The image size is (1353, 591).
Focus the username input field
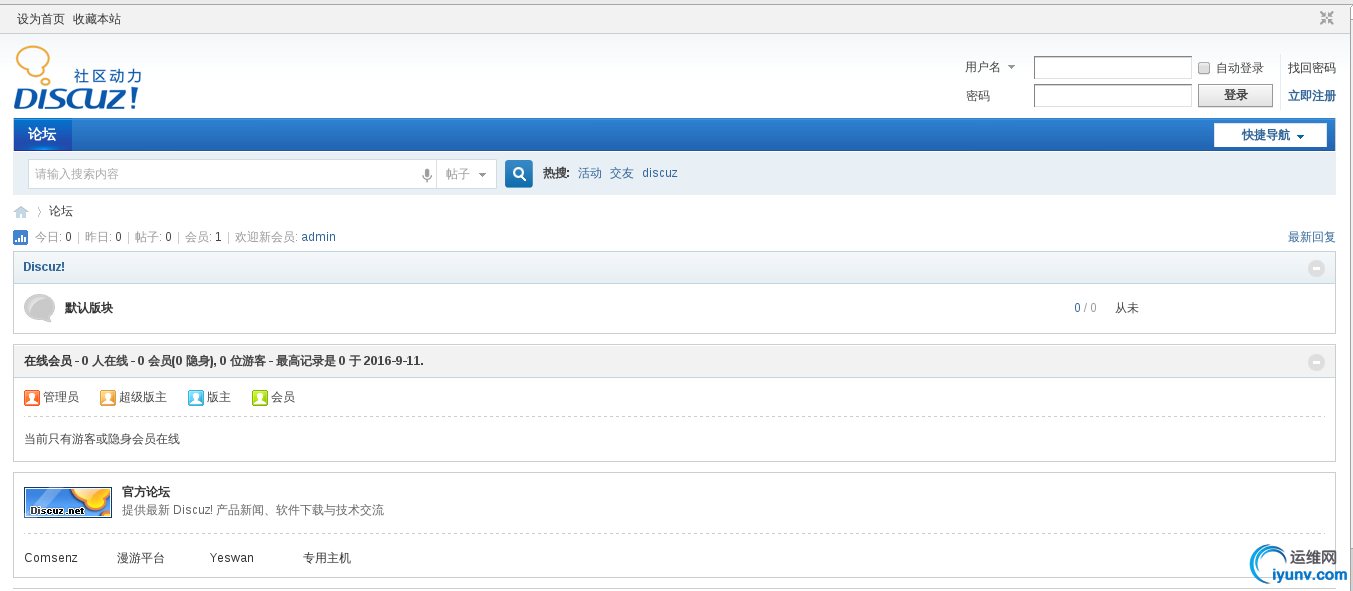click(x=1113, y=67)
